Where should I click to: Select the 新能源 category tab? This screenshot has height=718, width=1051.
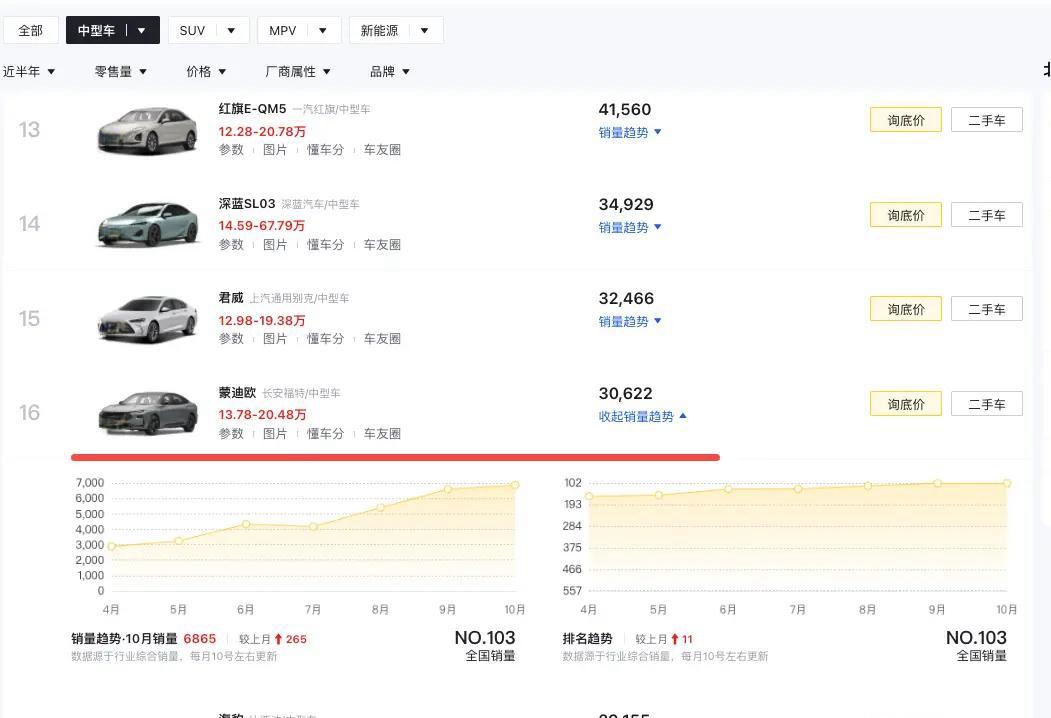click(x=379, y=30)
